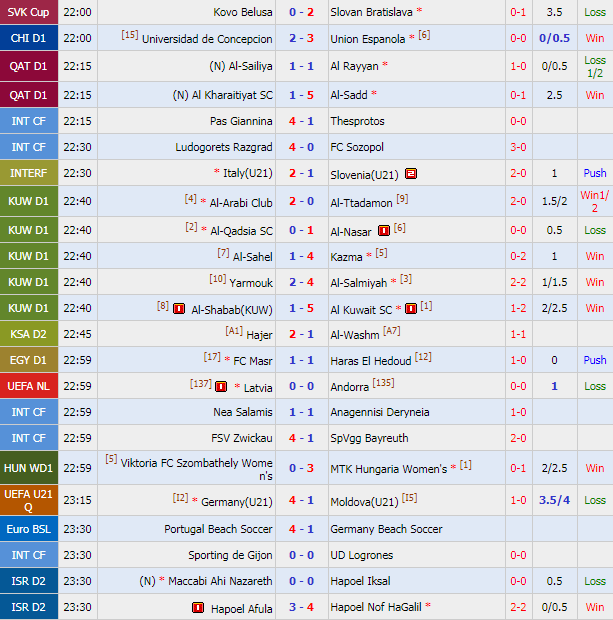Click the red card icon beside Slovenia(U21)
Viewport: 613px width, 620px height.
coord(411,174)
